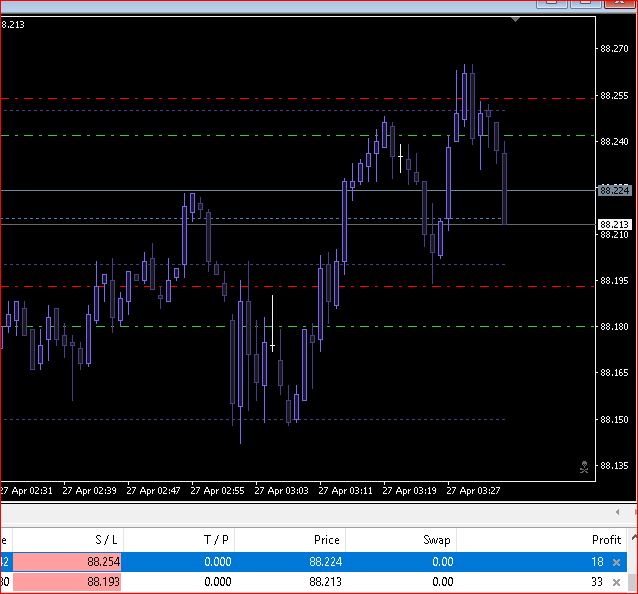Click the Swap column header

437,539
